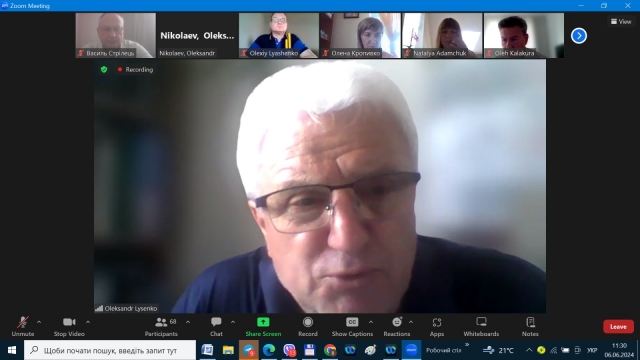Unmute the microphone
This screenshot has height=360, width=640.
[x=23, y=327]
